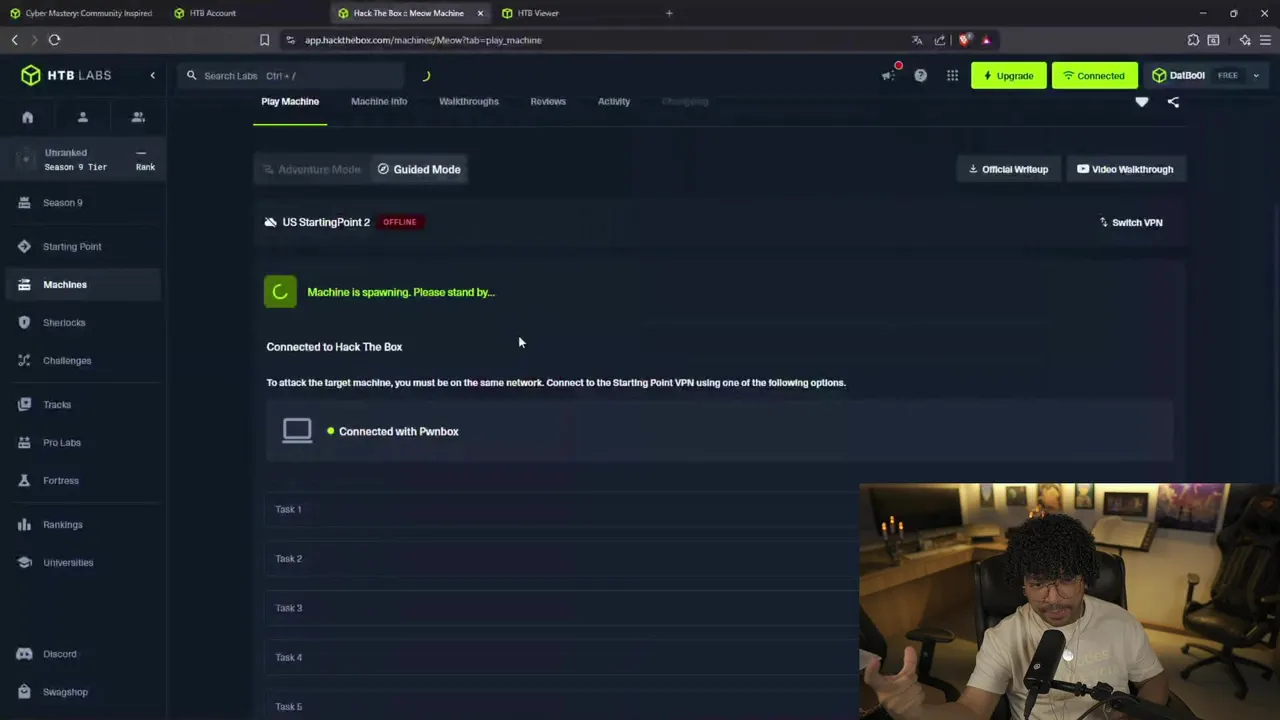Open Universities in the sidebar
The height and width of the screenshot is (720, 1280).
[x=83, y=562]
